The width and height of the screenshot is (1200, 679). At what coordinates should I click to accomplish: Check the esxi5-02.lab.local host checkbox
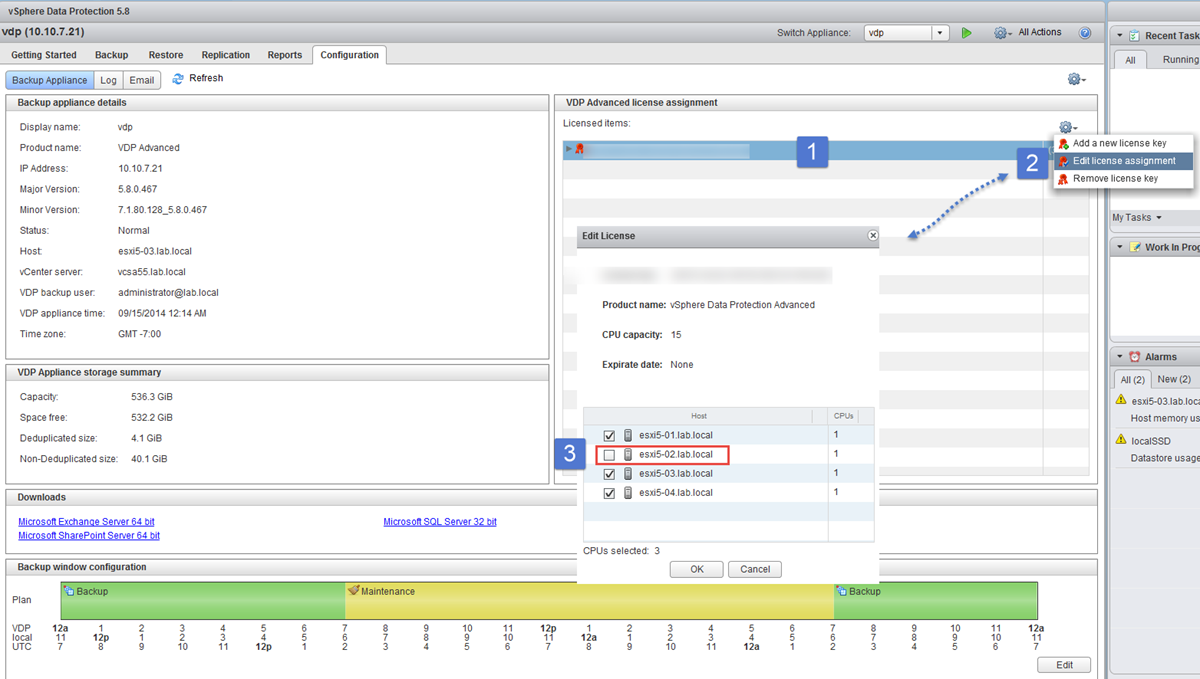point(610,455)
